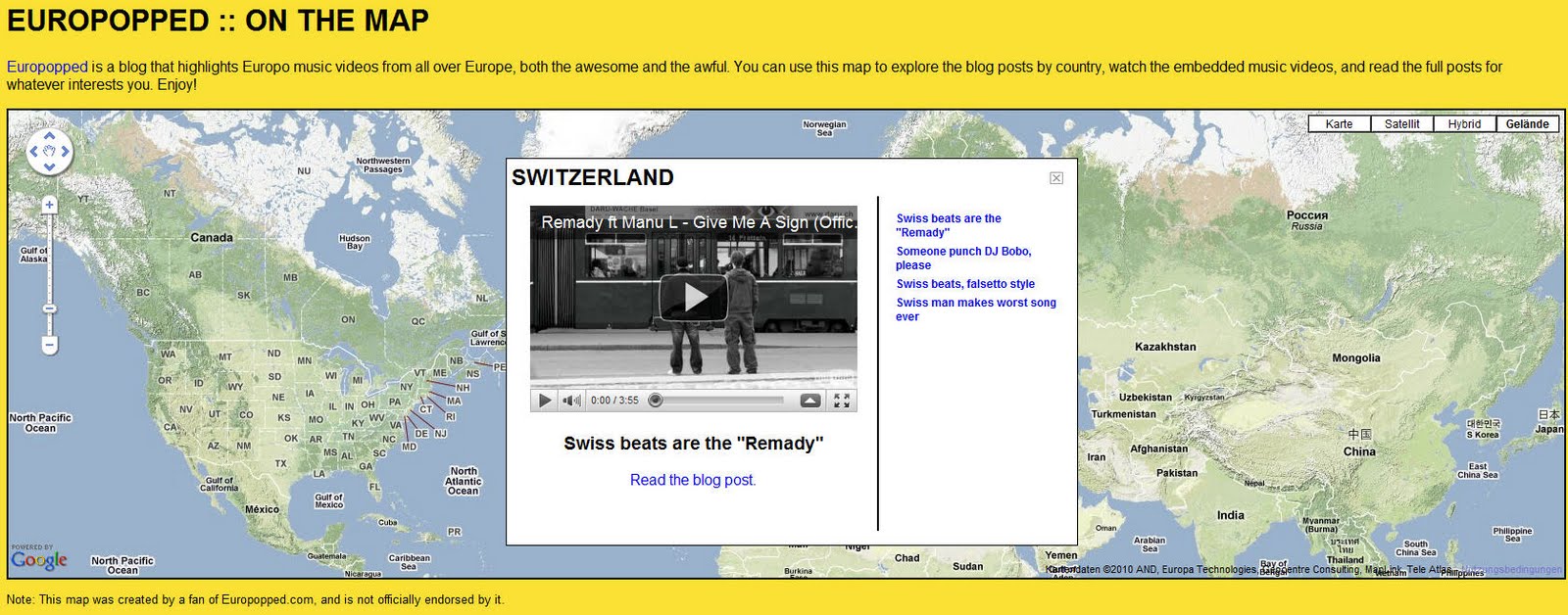This screenshot has width=1568, height=615.
Task: Pan the map downward with arrow control
Action: pyautogui.click(x=49, y=166)
